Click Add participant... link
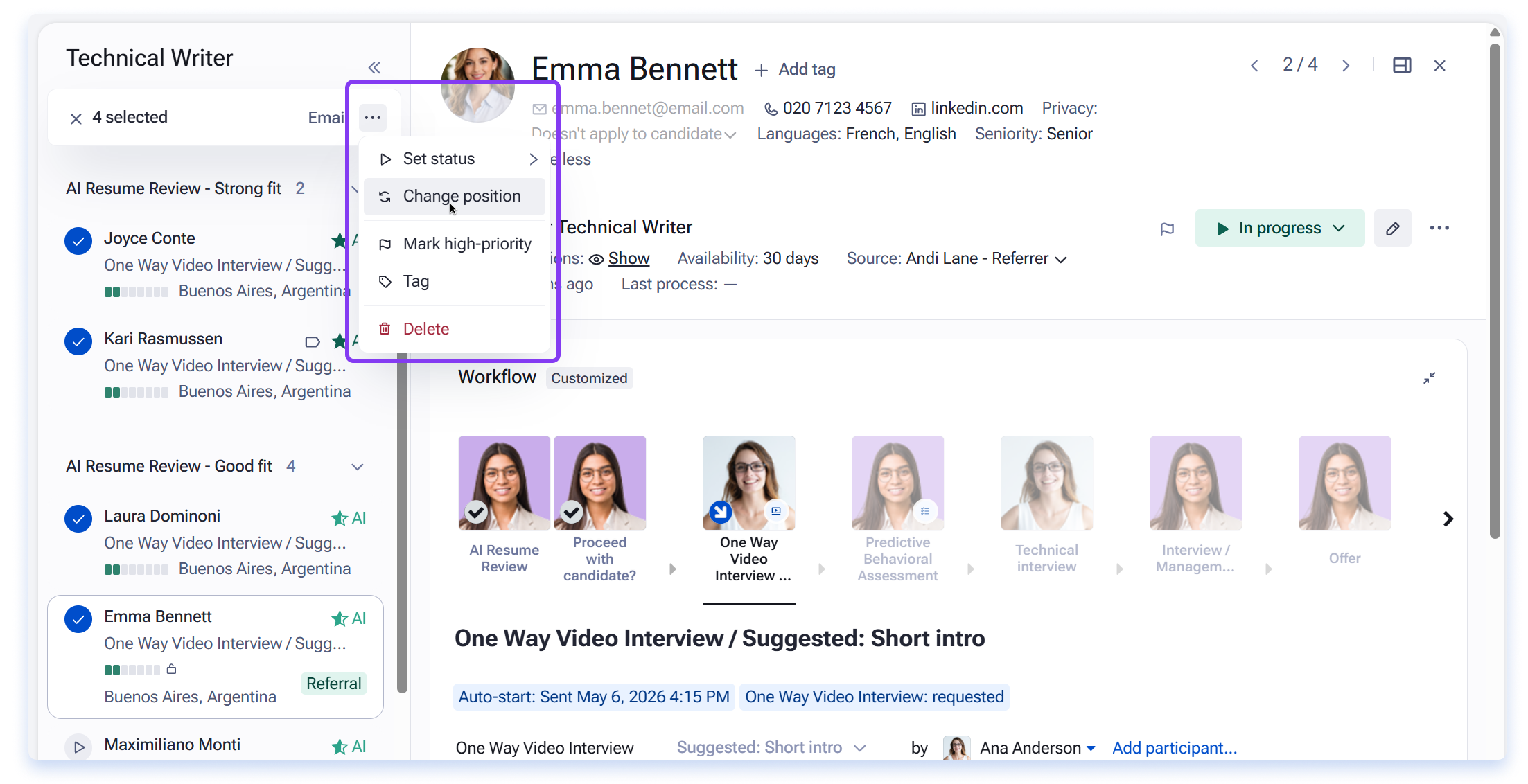This screenshot has width=1528, height=784. [1175, 748]
